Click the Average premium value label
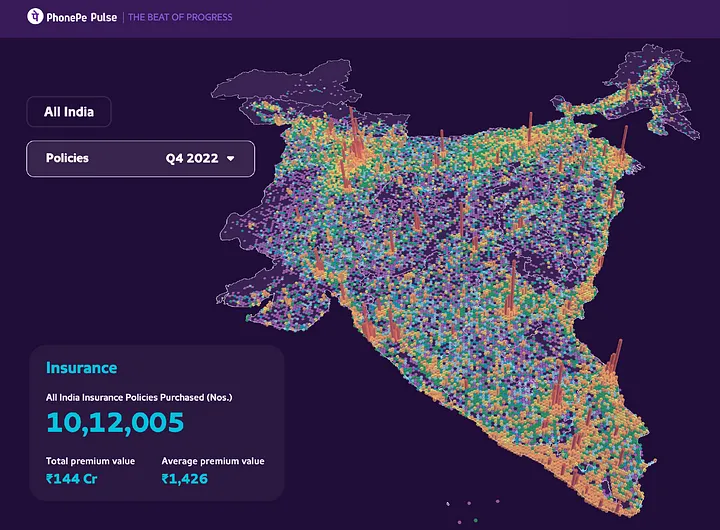This screenshot has height=530, width=720. pyautogui.click(x=213, y=461)
